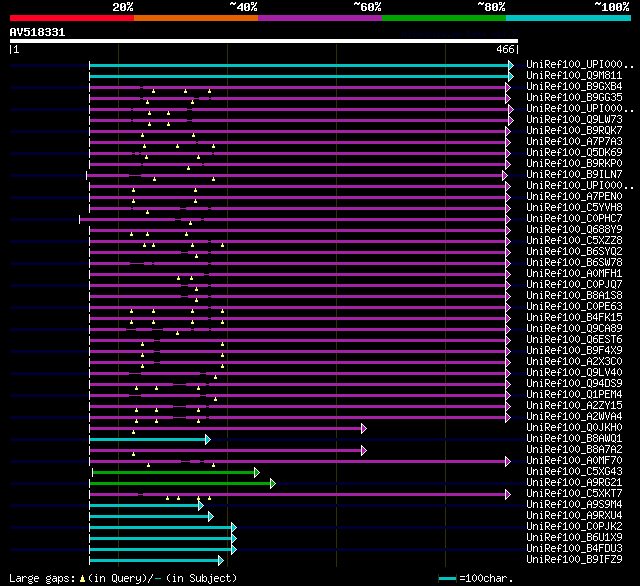Select the UniRef100_C0PHC7 label
Screen dimensions: 640x586
(x=574, y=219)
